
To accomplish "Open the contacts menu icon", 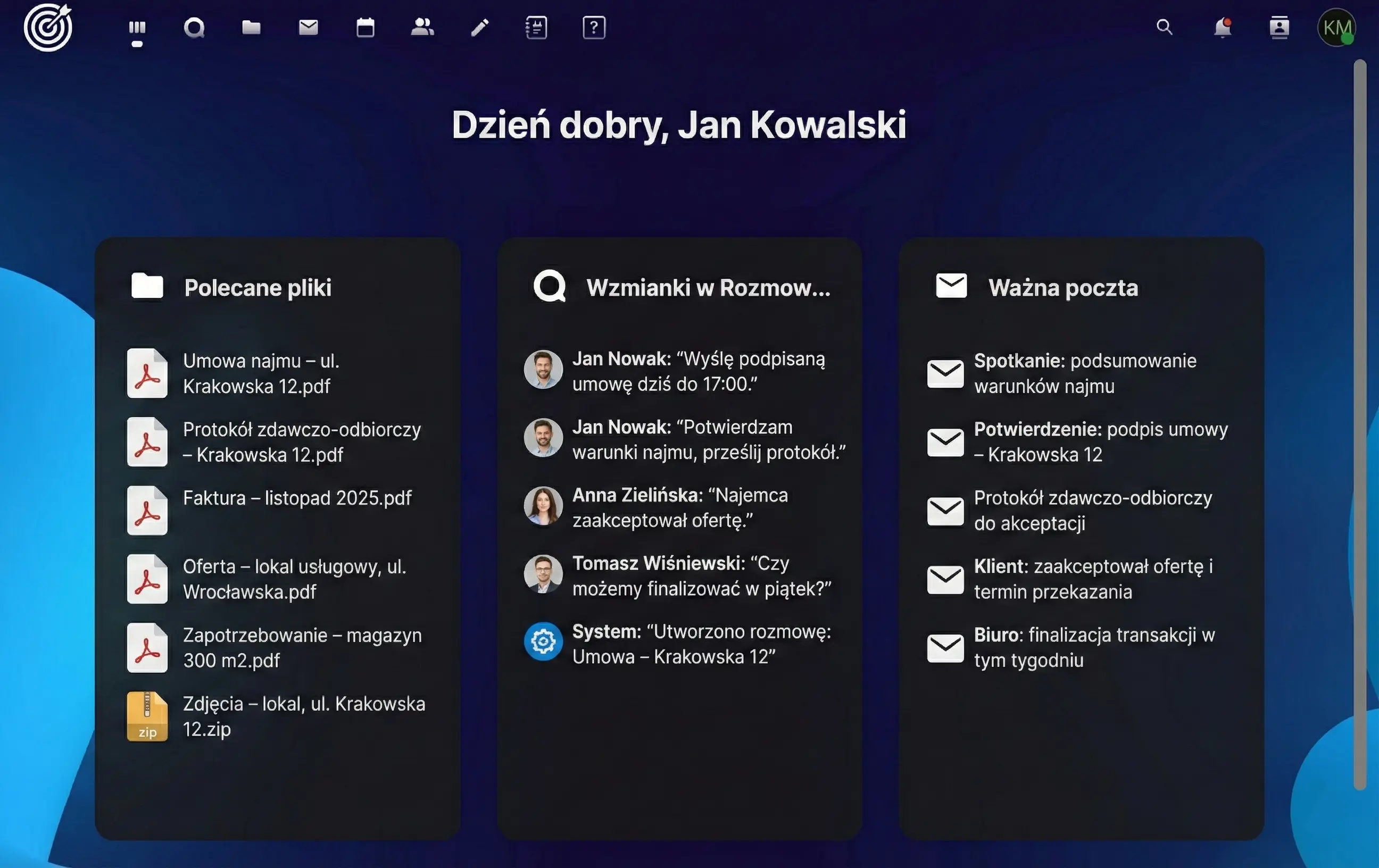I will pos(1279,28).
